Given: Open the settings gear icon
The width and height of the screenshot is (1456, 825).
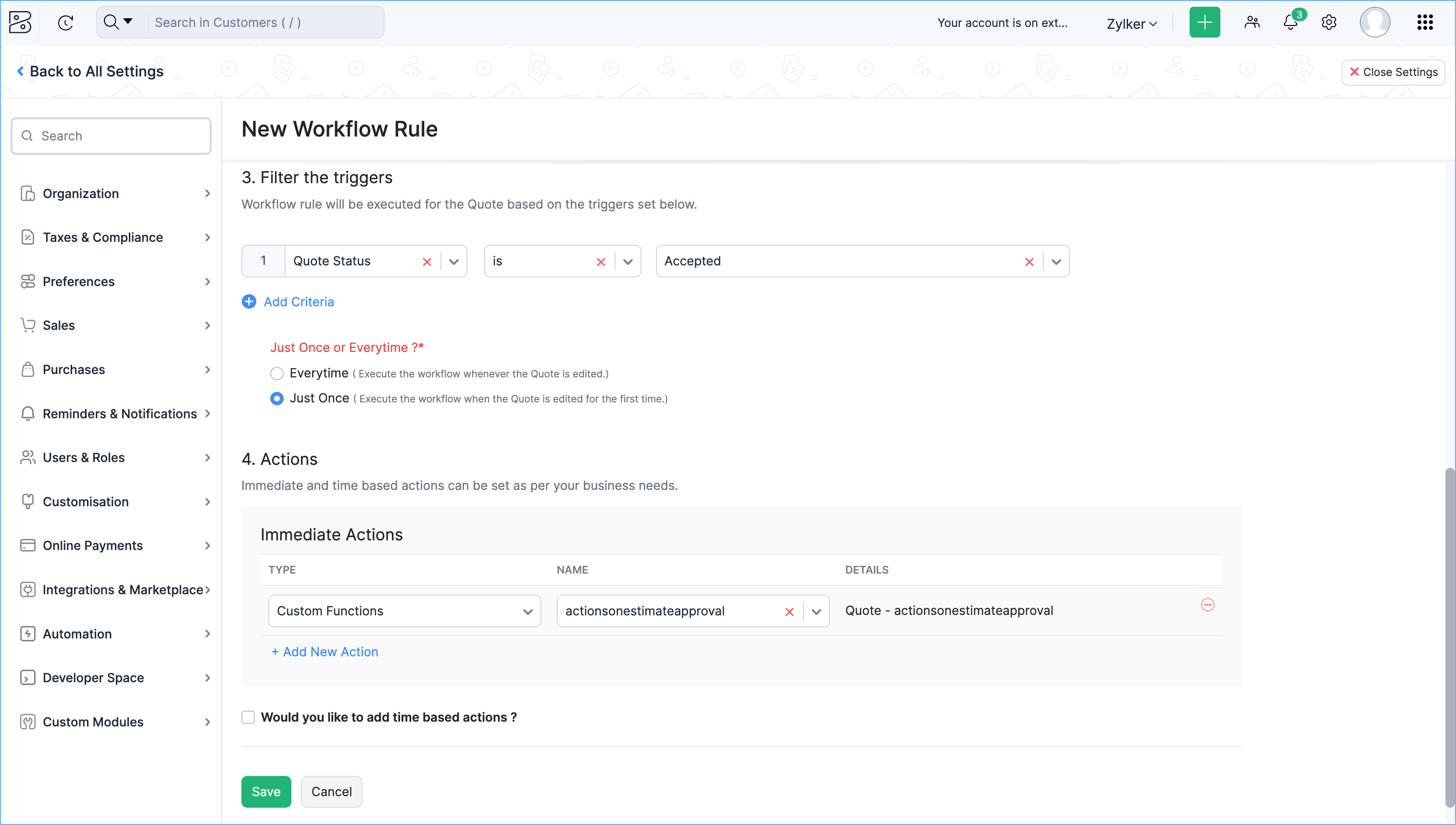Looking at the screenshot, I should [x=1329, y=23].
